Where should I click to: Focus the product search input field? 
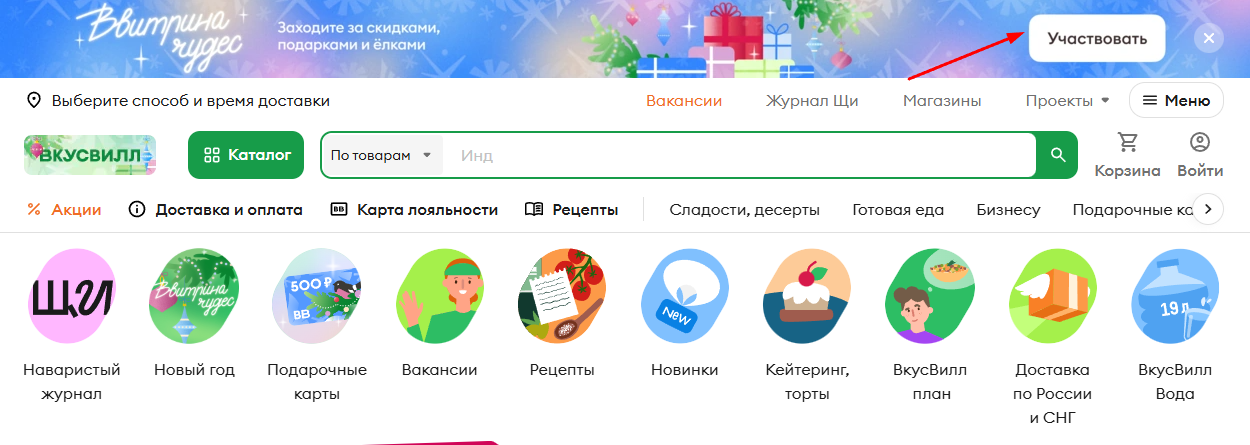[x=740, y=155]
